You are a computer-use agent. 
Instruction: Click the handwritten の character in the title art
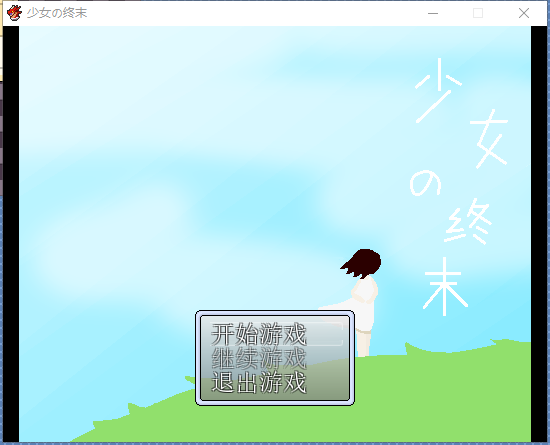[x=425, y=183]
